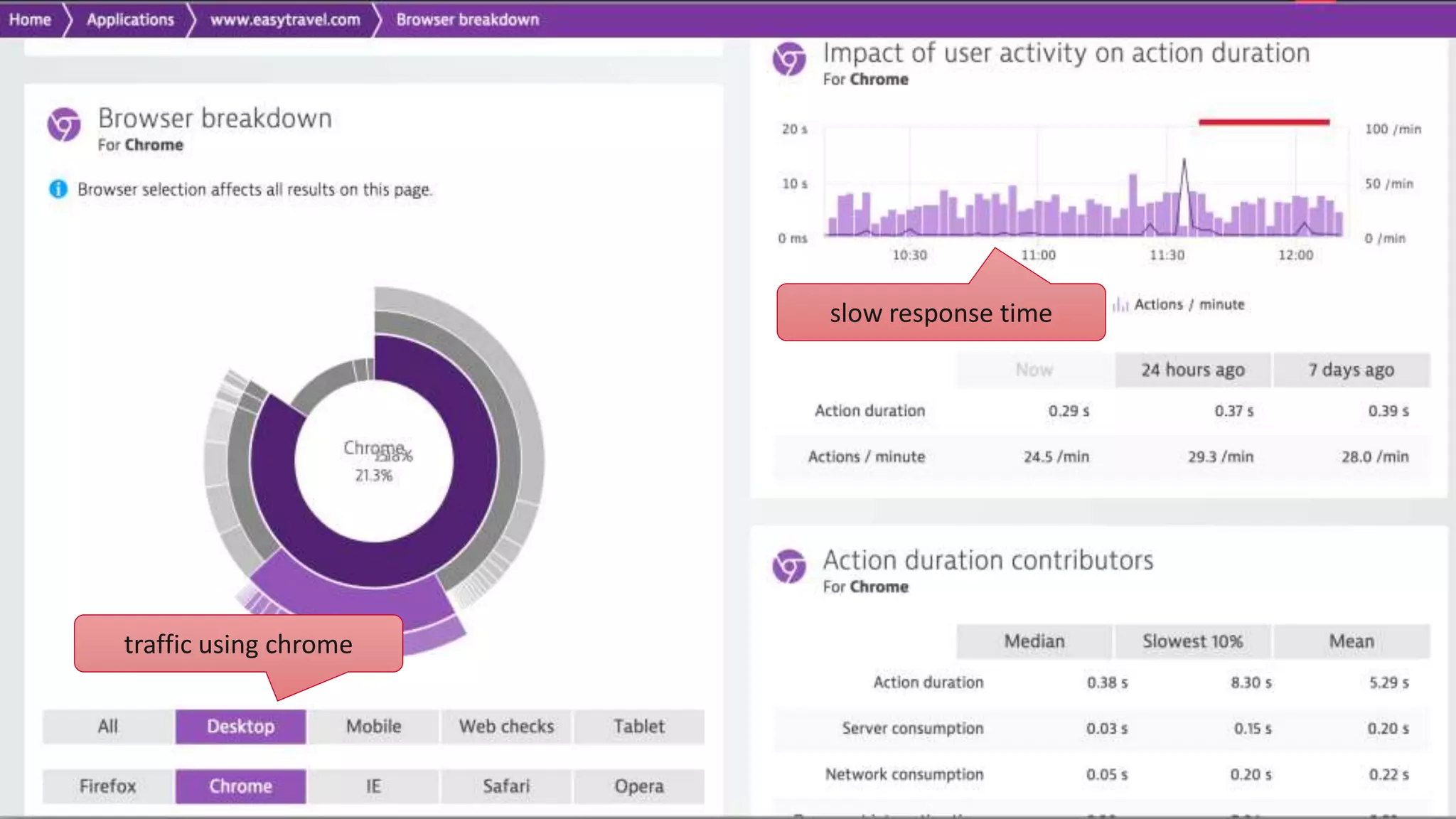
Task: Click the Actions / minute legend bar icon
Action: pos(1120,304)
